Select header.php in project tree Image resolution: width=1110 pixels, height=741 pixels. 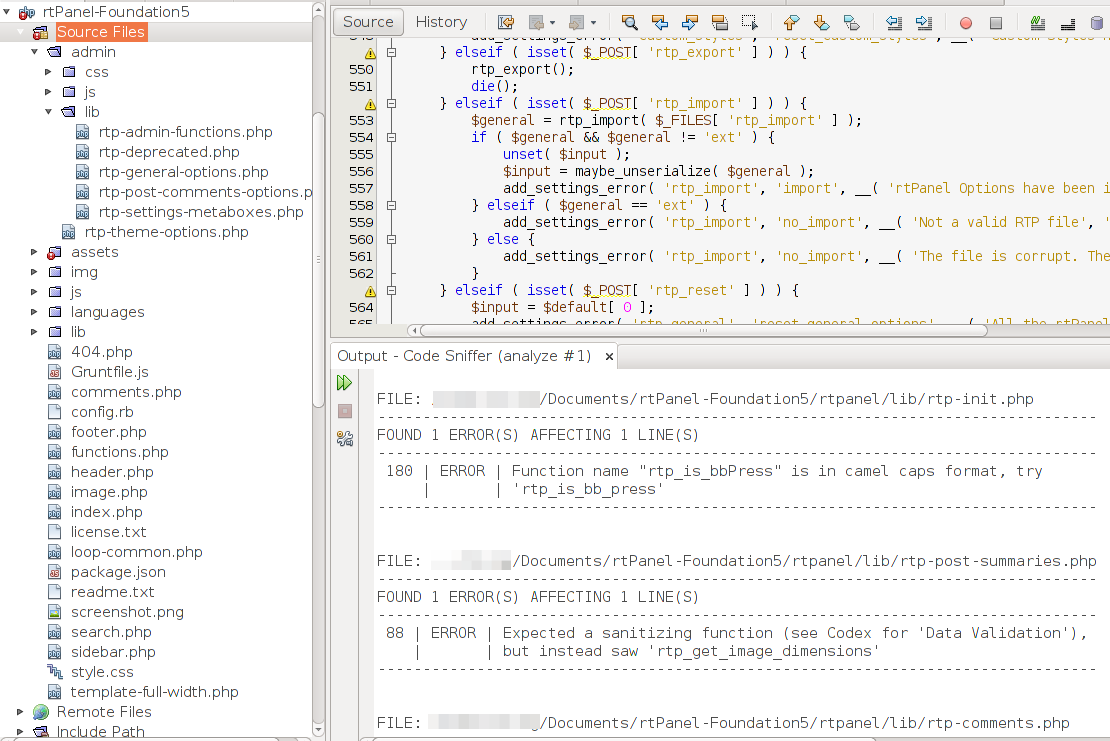pyautogui.click(x=112, y=472)
